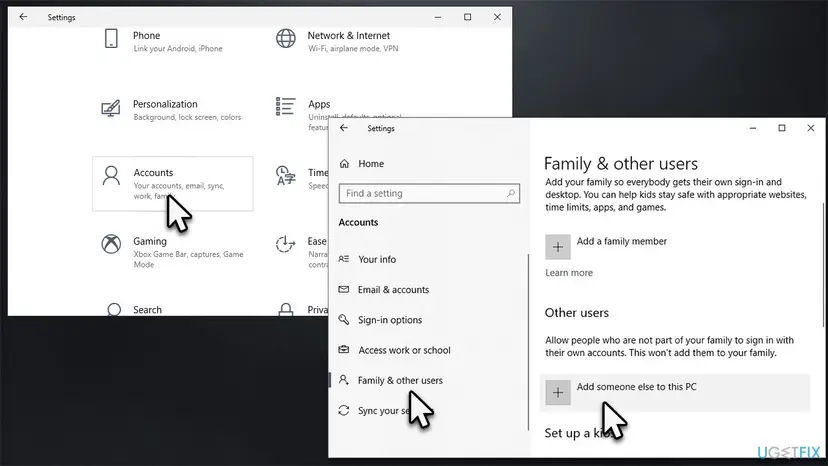Click the search magnifier in Find a setting
Image resolution: width=828 pixels, height=466 pixels.
pyautogui.click(x=511, y=193)
